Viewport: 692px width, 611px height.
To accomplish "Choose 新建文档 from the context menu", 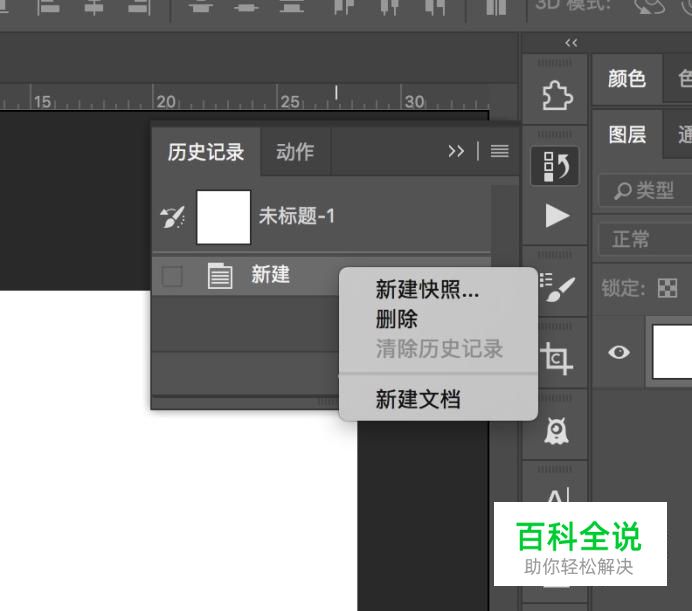I will coord(417,399).
